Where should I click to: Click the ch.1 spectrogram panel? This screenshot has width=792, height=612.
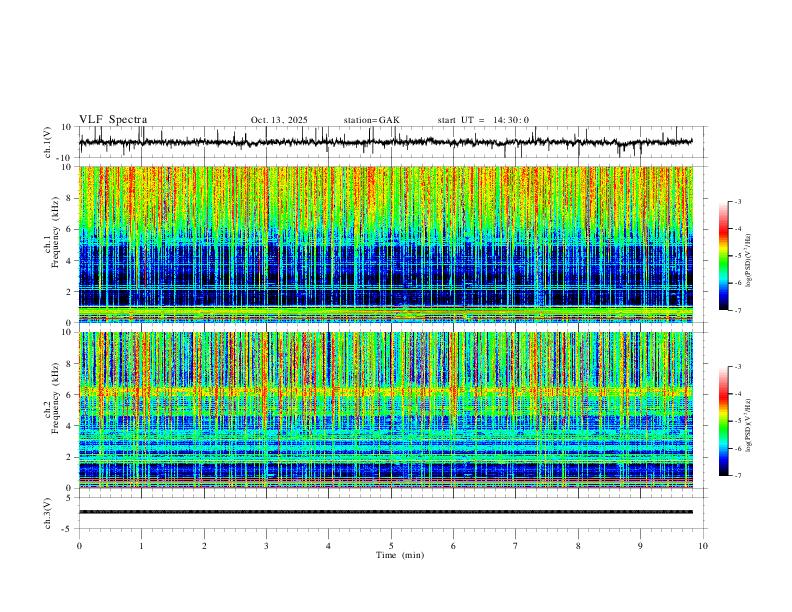tap(385, 244)
